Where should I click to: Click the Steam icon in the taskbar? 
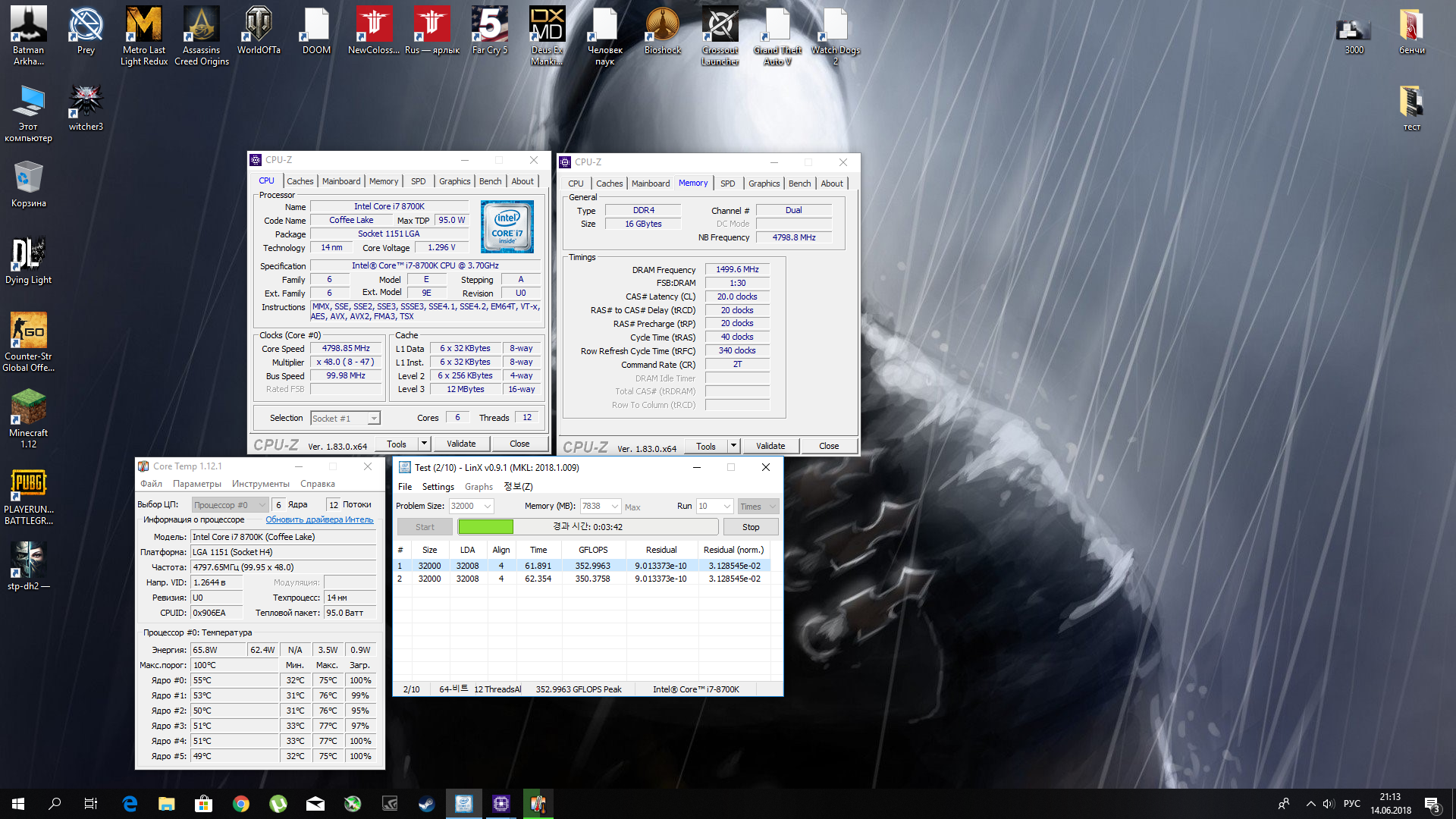pyautogui.click(x=426, y=804)
